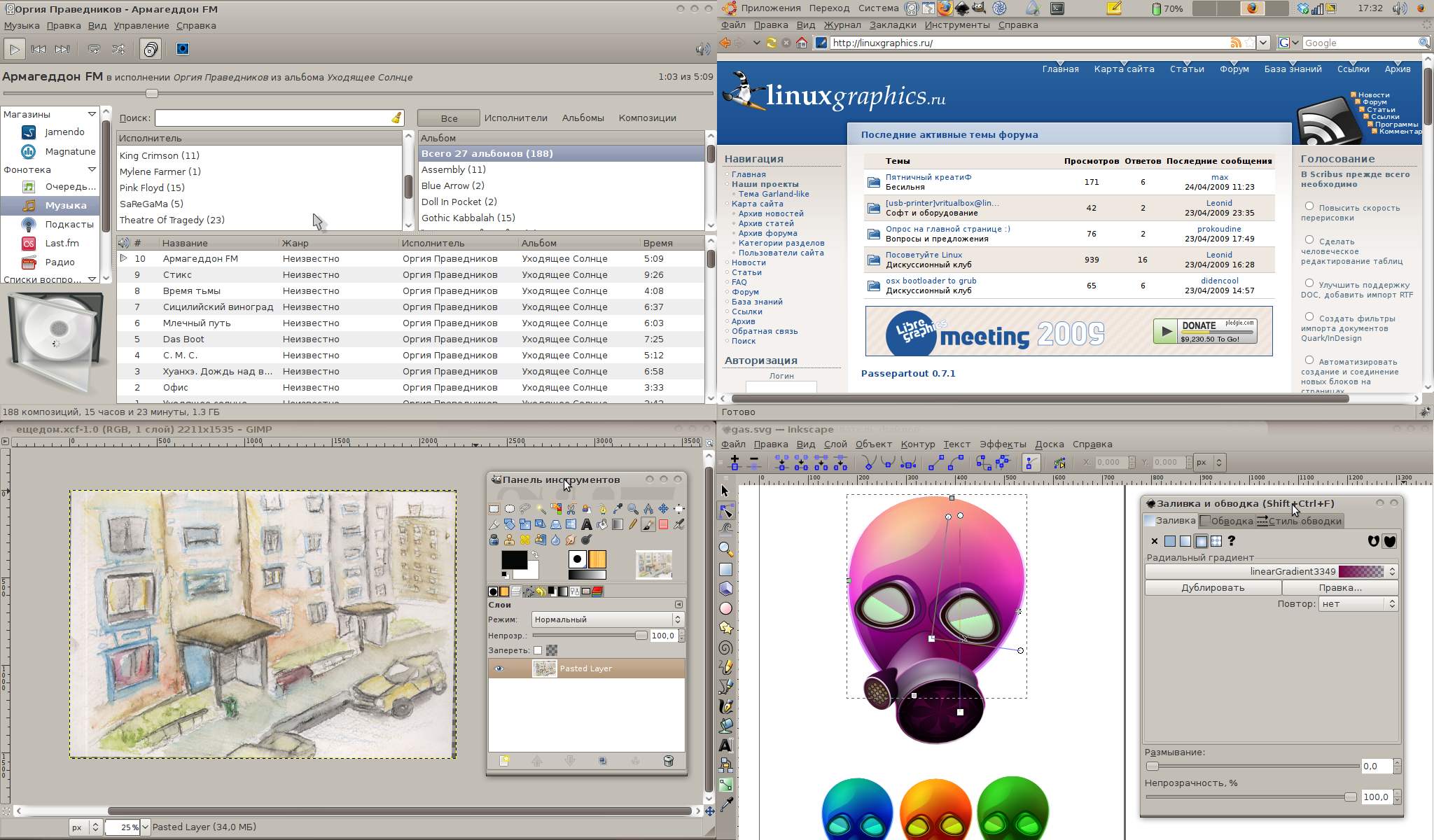
Task: Select GIMP Heal tool
Action: pyautogui.click(x=525, y=540)
